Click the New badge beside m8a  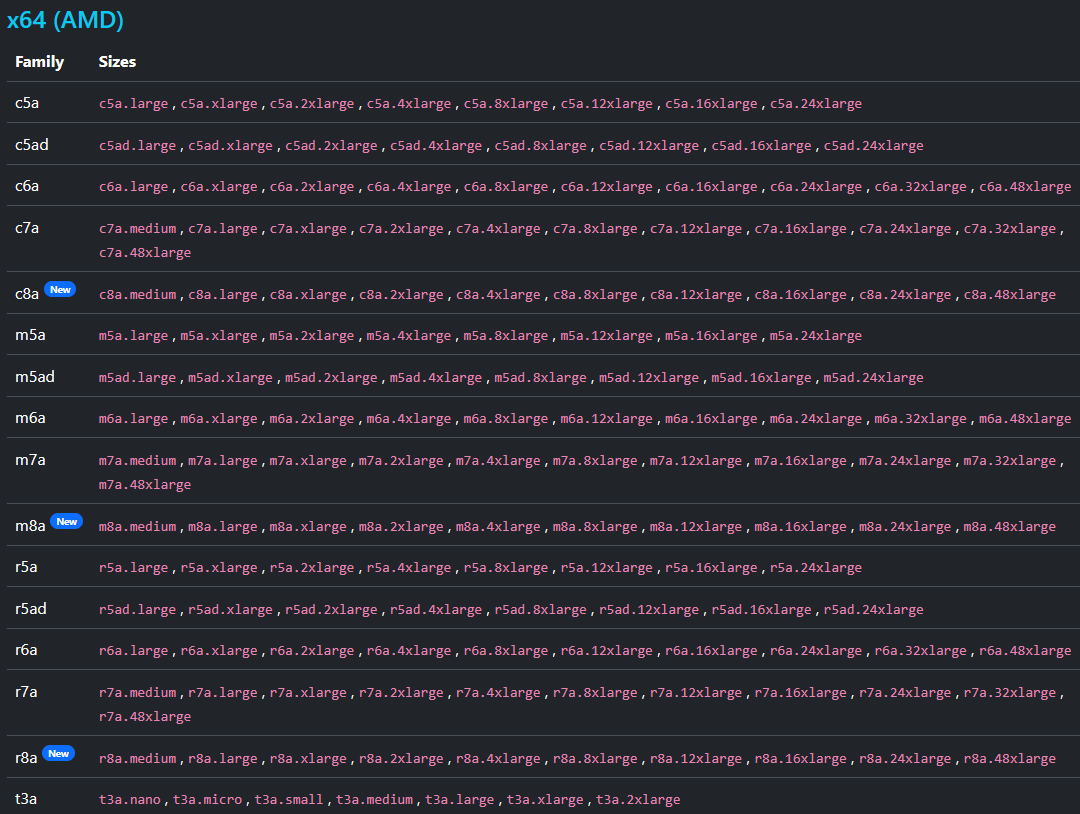coord(66,522)
